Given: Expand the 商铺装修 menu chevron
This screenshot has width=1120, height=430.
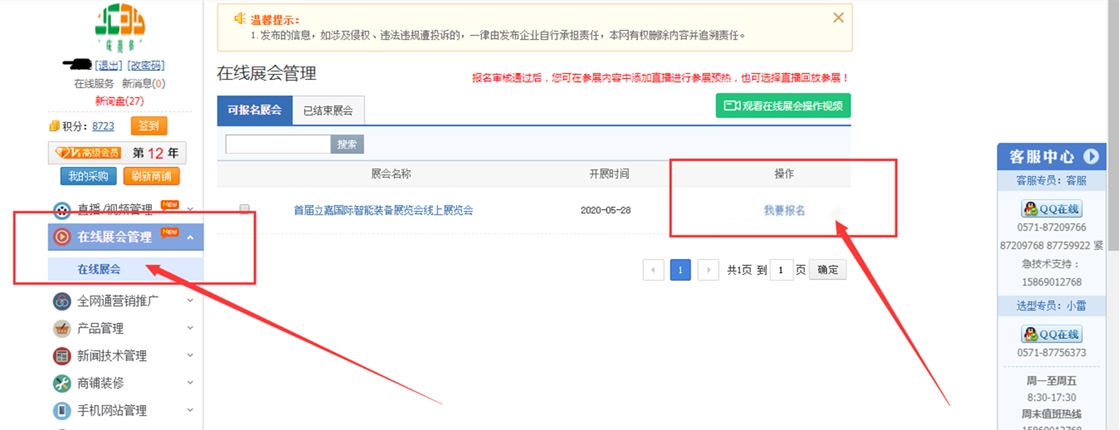Looking at the screenshot, I should click(x=190, y=383).
